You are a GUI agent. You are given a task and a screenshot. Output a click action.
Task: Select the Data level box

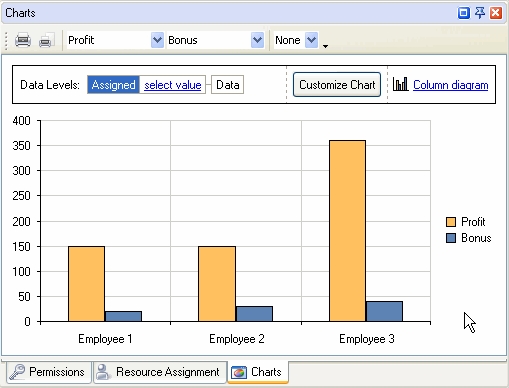(228, 85)
